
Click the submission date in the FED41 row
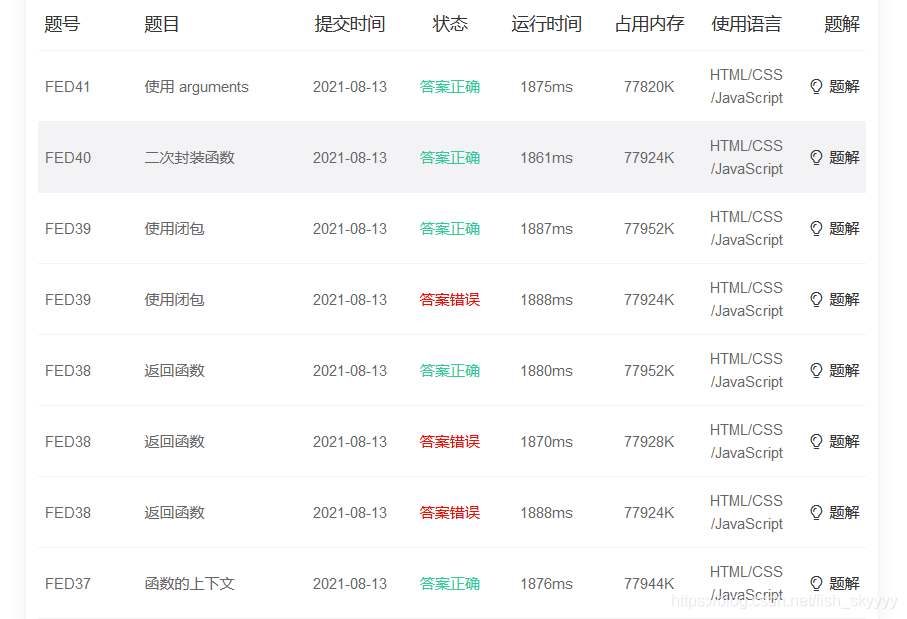(349, 87)
